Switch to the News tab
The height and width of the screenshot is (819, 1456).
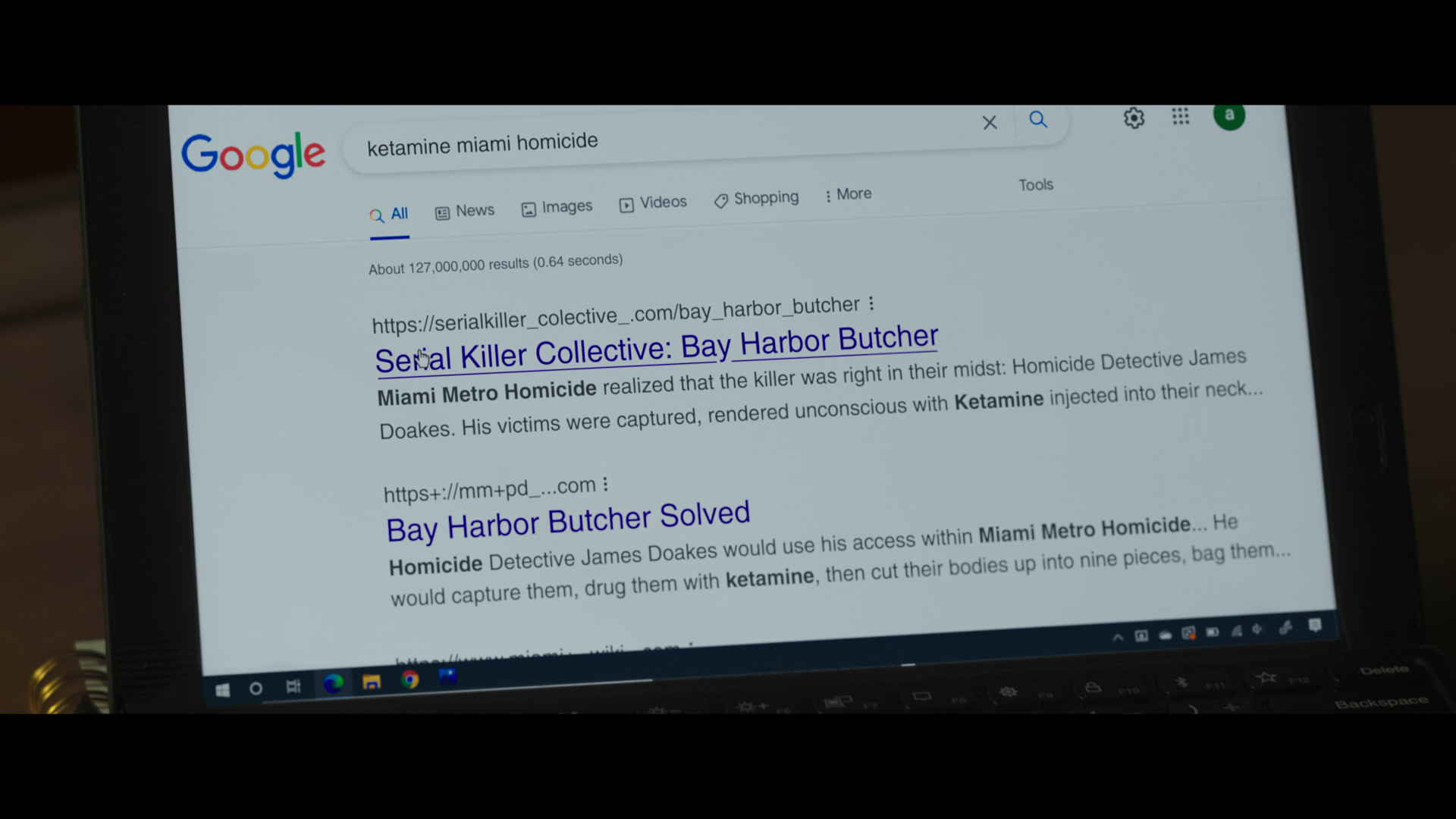click(x=465, y=212)
